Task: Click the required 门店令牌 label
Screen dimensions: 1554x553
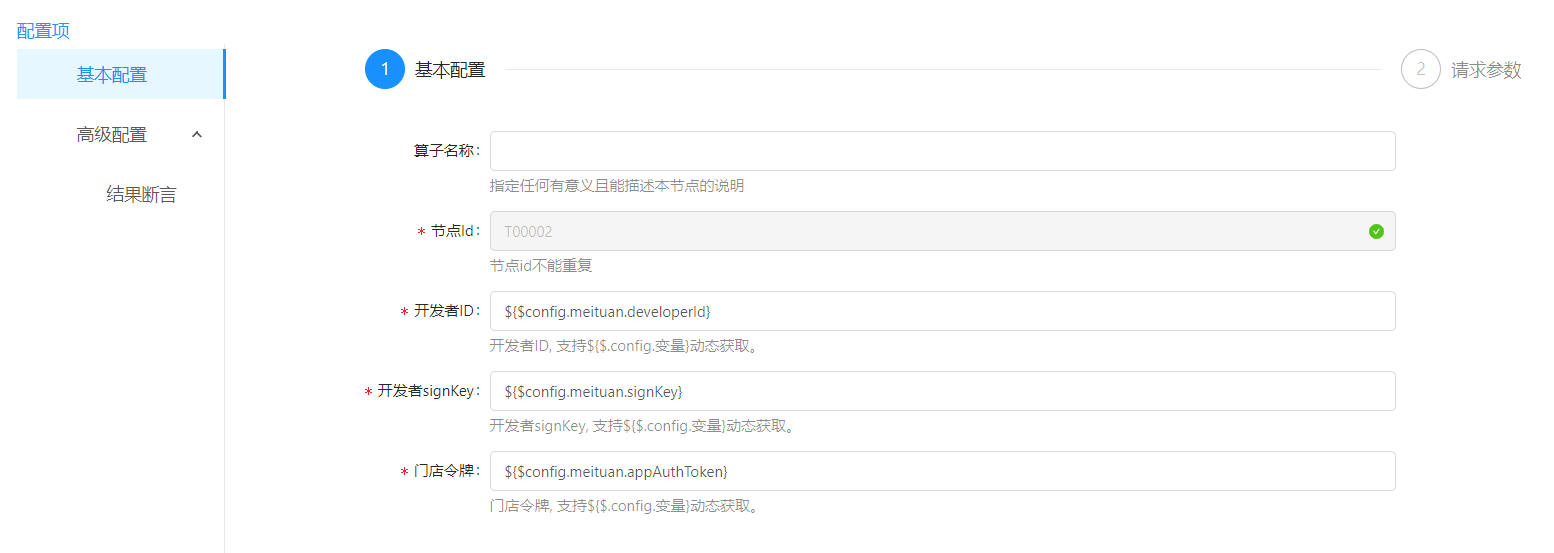Action: pos(446,471)
